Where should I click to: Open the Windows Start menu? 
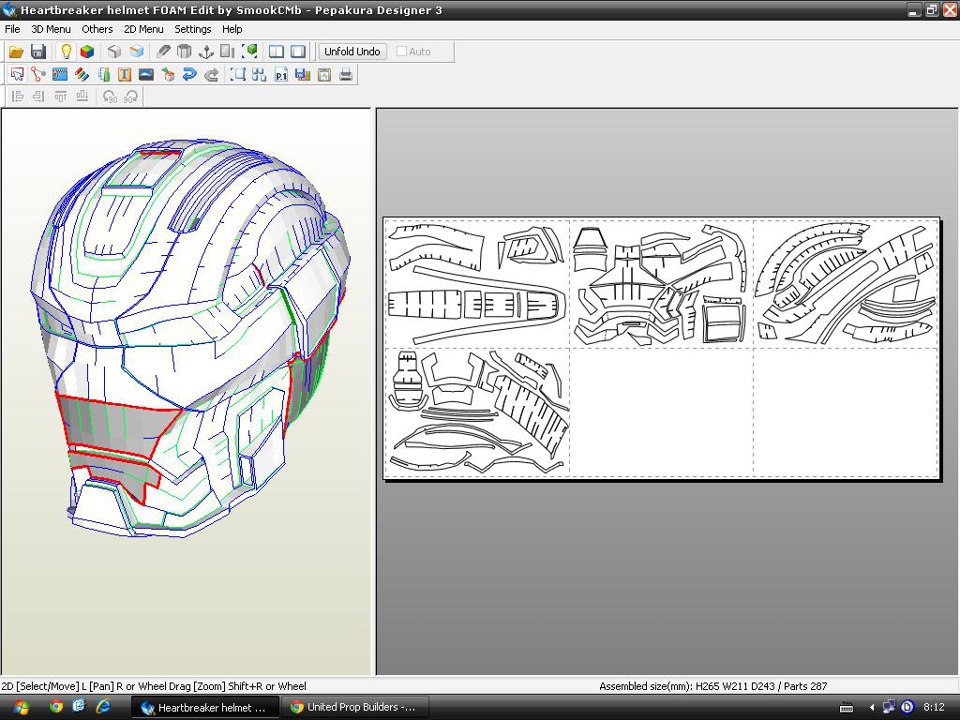click(x=21, y=708)
